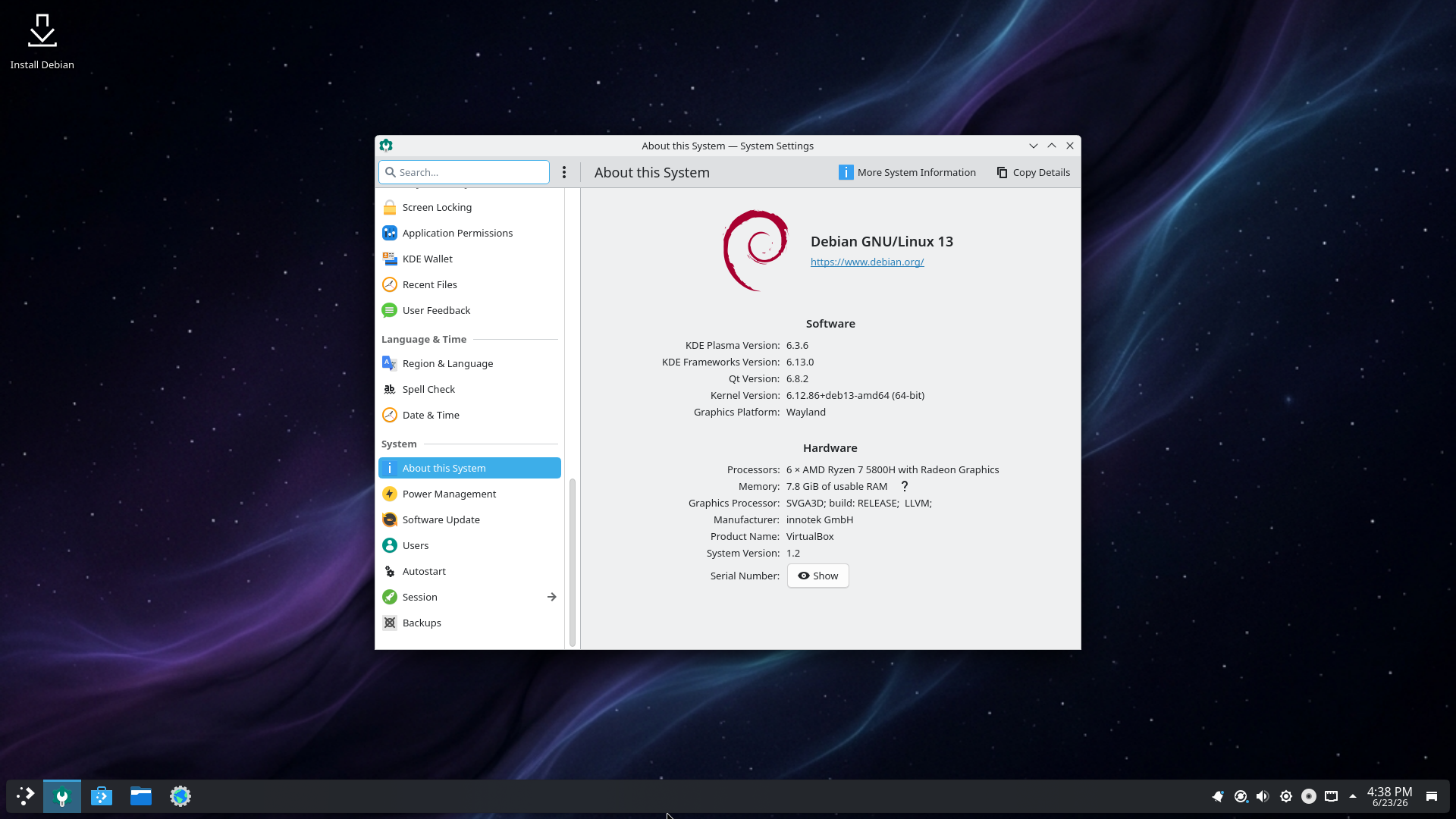The height and width of the screenshot is (819, 1456).
Task: Open Install Debian desktop icon
Action: [42, 42]
